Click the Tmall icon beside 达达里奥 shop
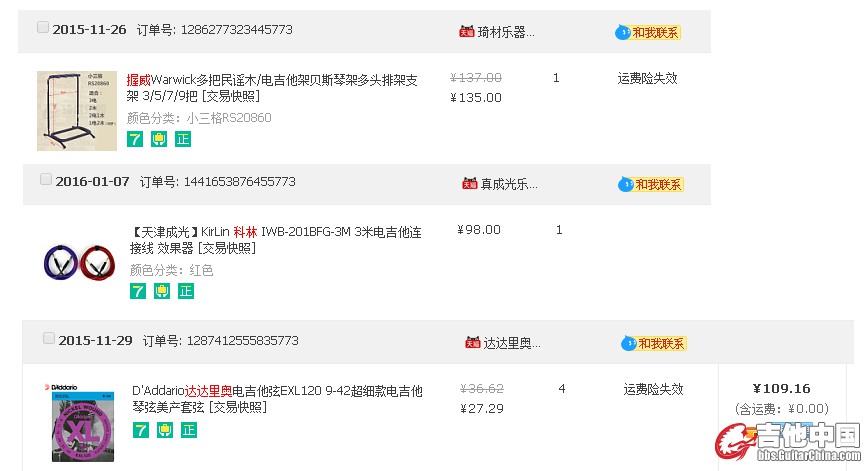This screenshot has height=471, width=868. tap(473, 343)
